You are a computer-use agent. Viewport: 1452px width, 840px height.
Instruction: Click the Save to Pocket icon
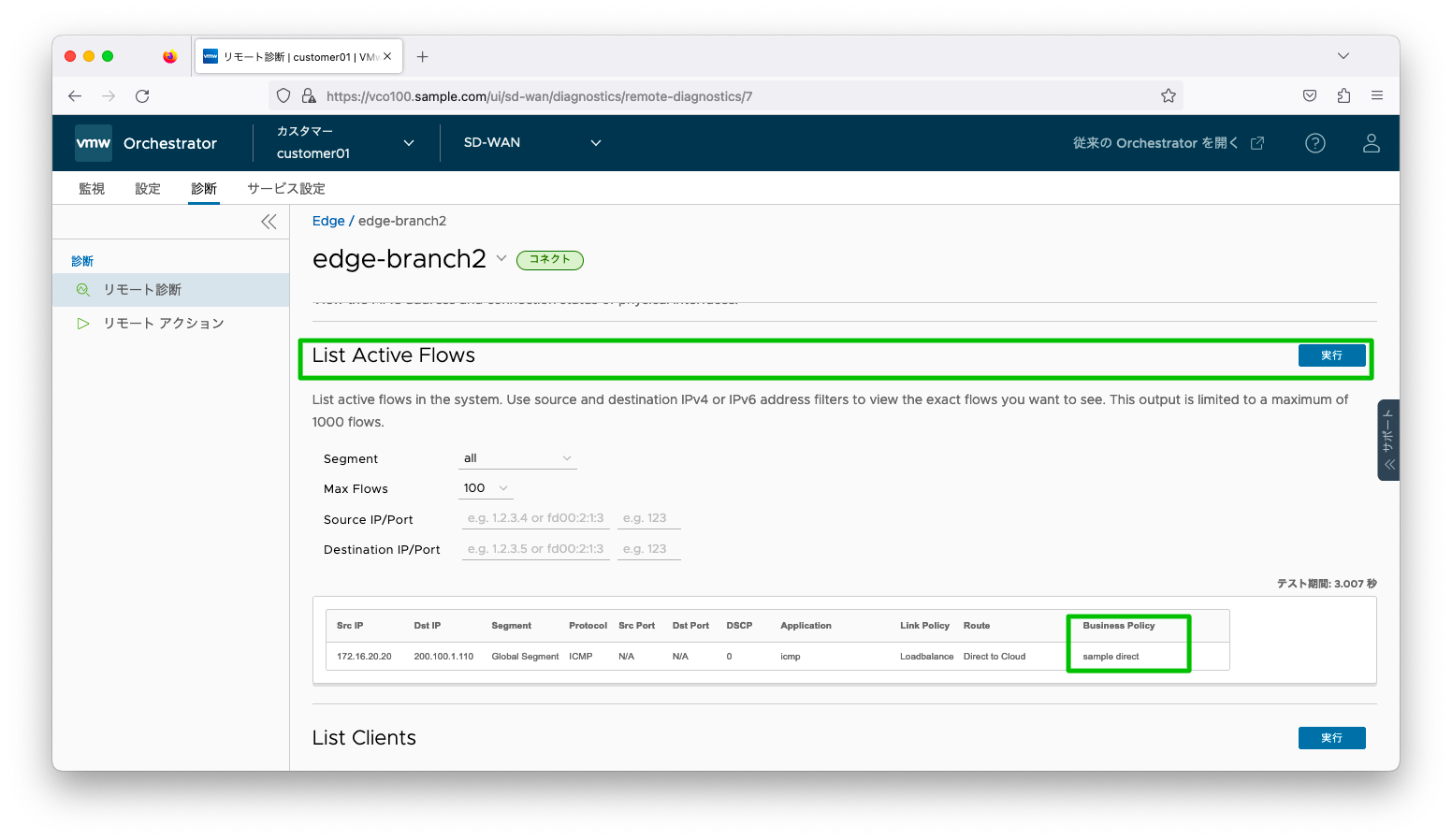(1310, 95)
